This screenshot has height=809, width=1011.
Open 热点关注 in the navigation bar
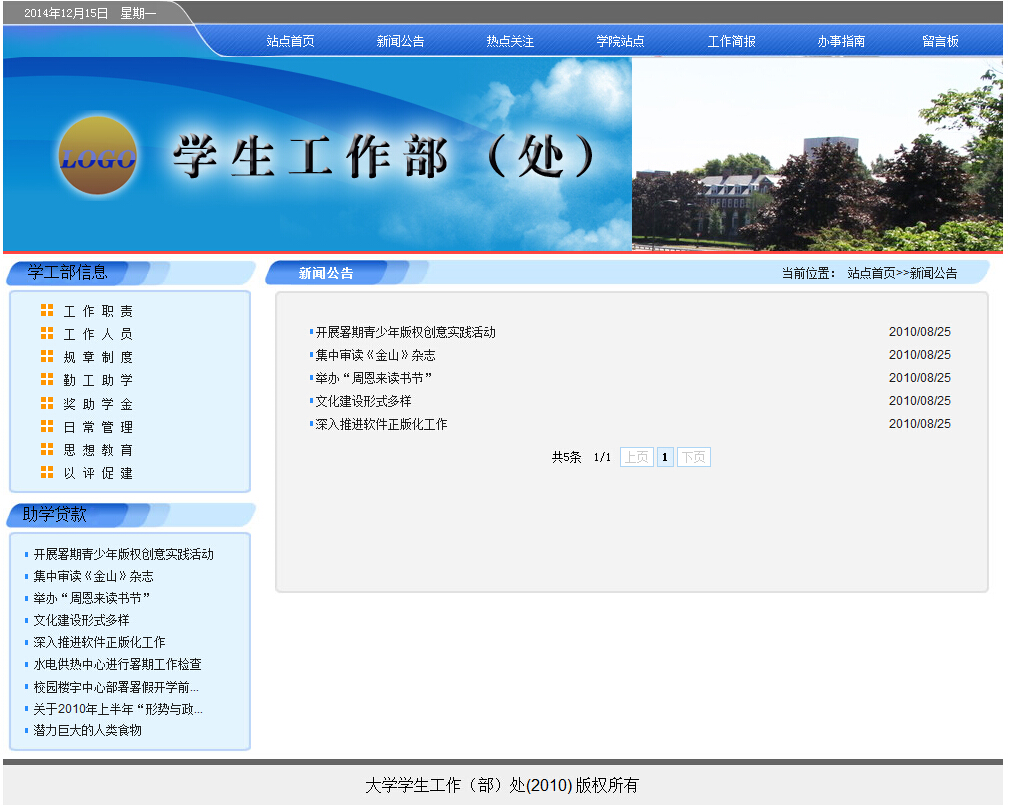510,41
